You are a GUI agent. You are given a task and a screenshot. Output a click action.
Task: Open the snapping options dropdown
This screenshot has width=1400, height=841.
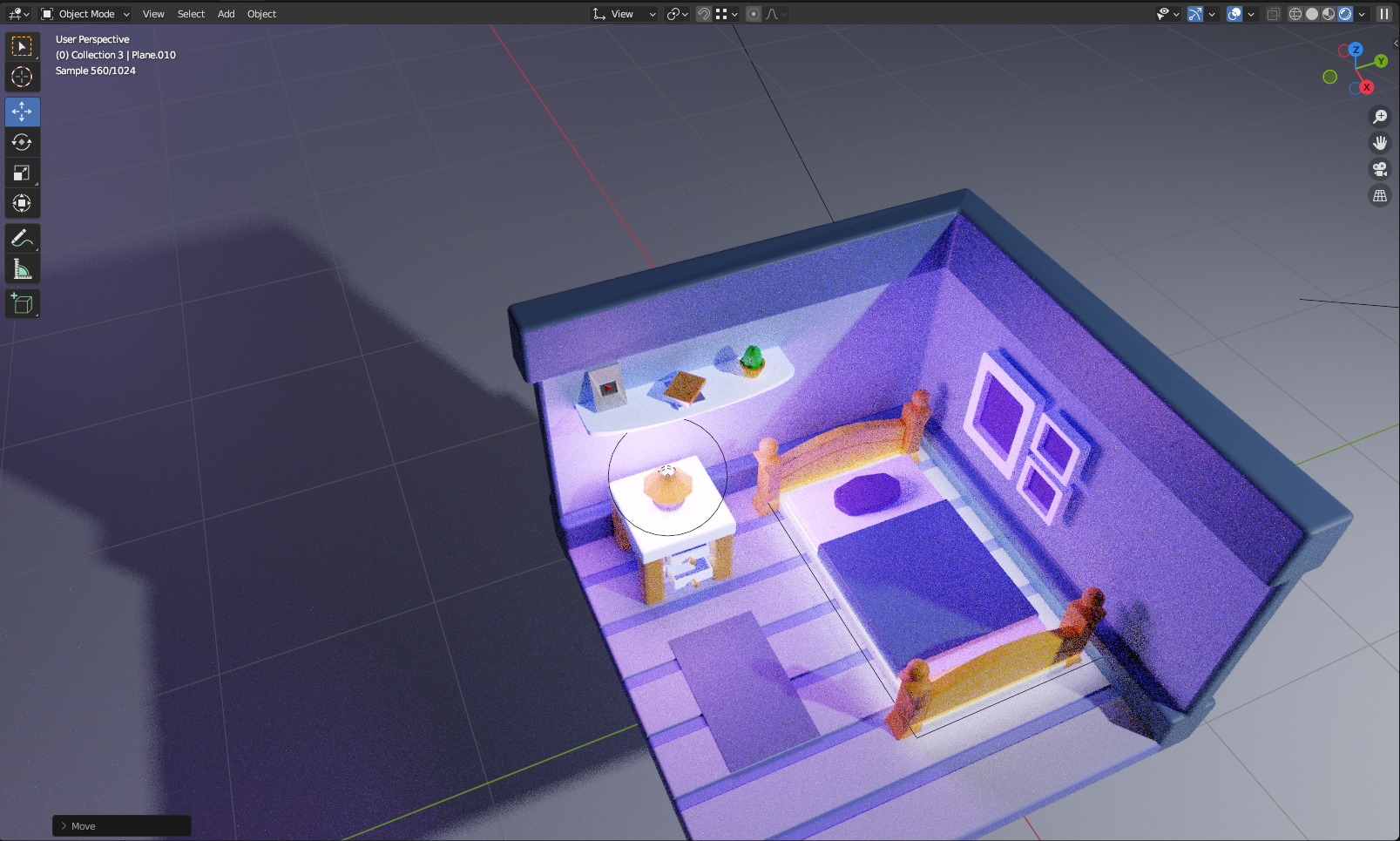727,14
